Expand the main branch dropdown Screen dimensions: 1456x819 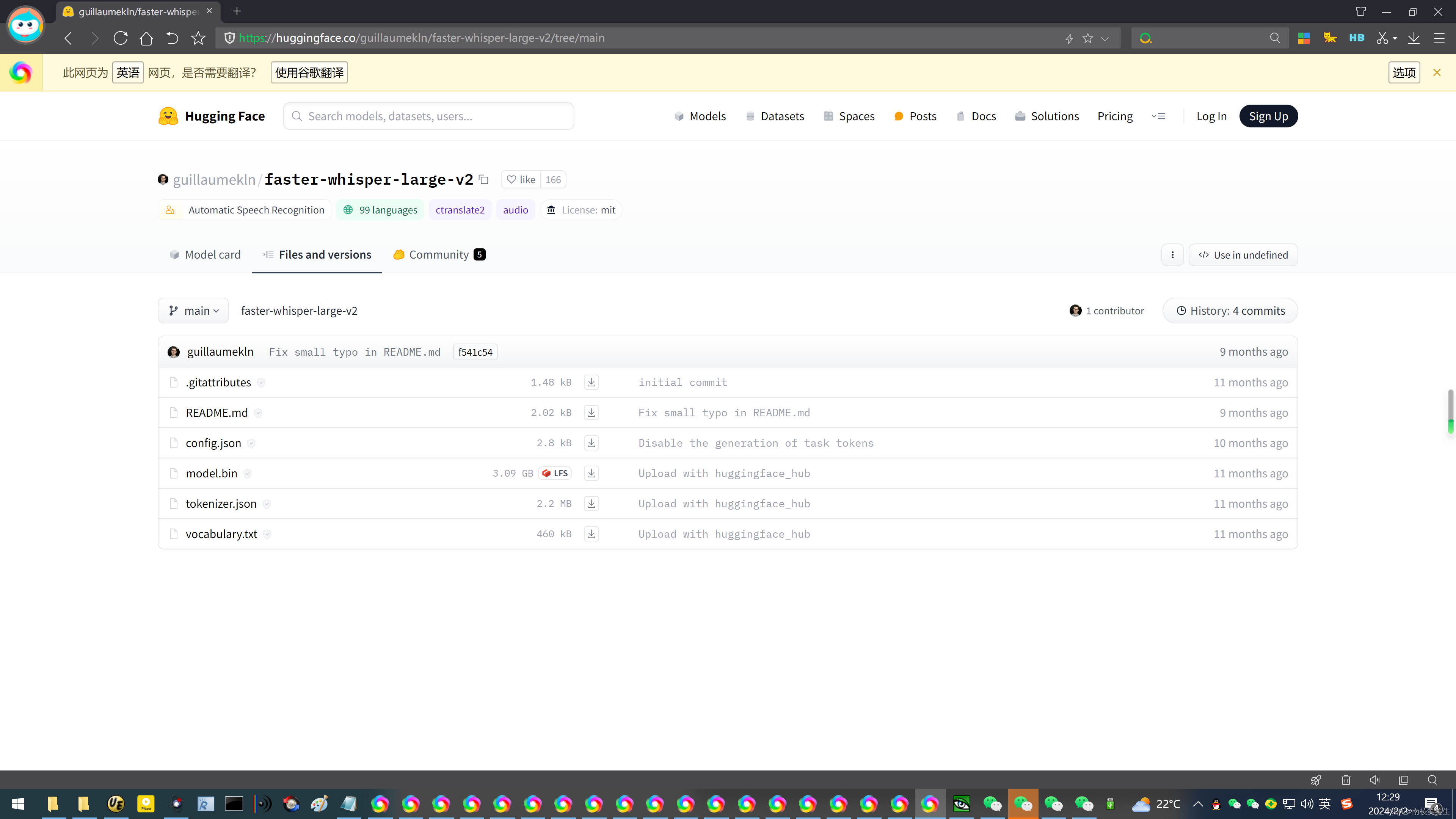pyautogui.click(x=193, y=310)
